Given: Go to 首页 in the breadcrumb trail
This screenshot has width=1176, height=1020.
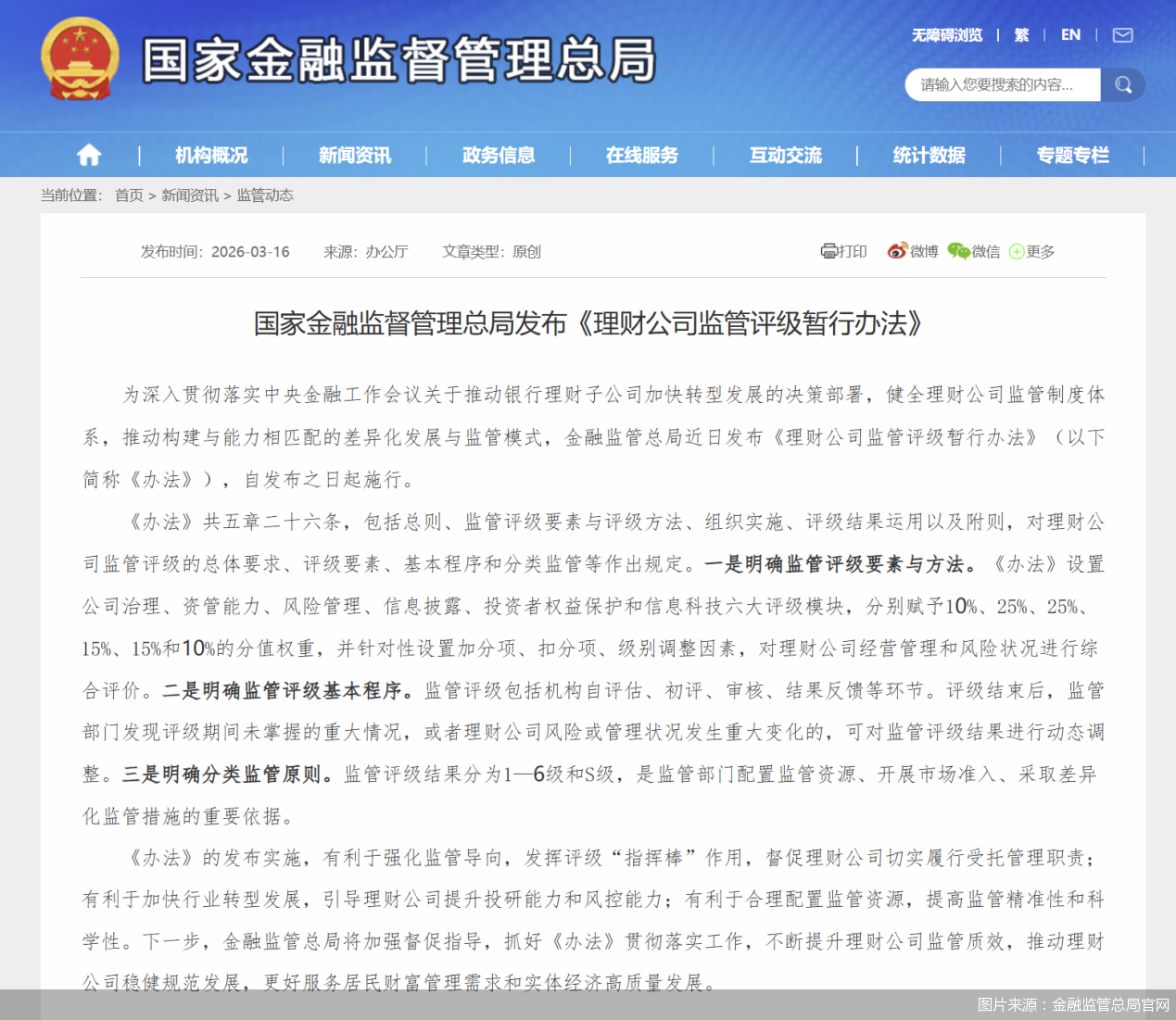Looking at the screenshot, I should (x=129, y=195).
